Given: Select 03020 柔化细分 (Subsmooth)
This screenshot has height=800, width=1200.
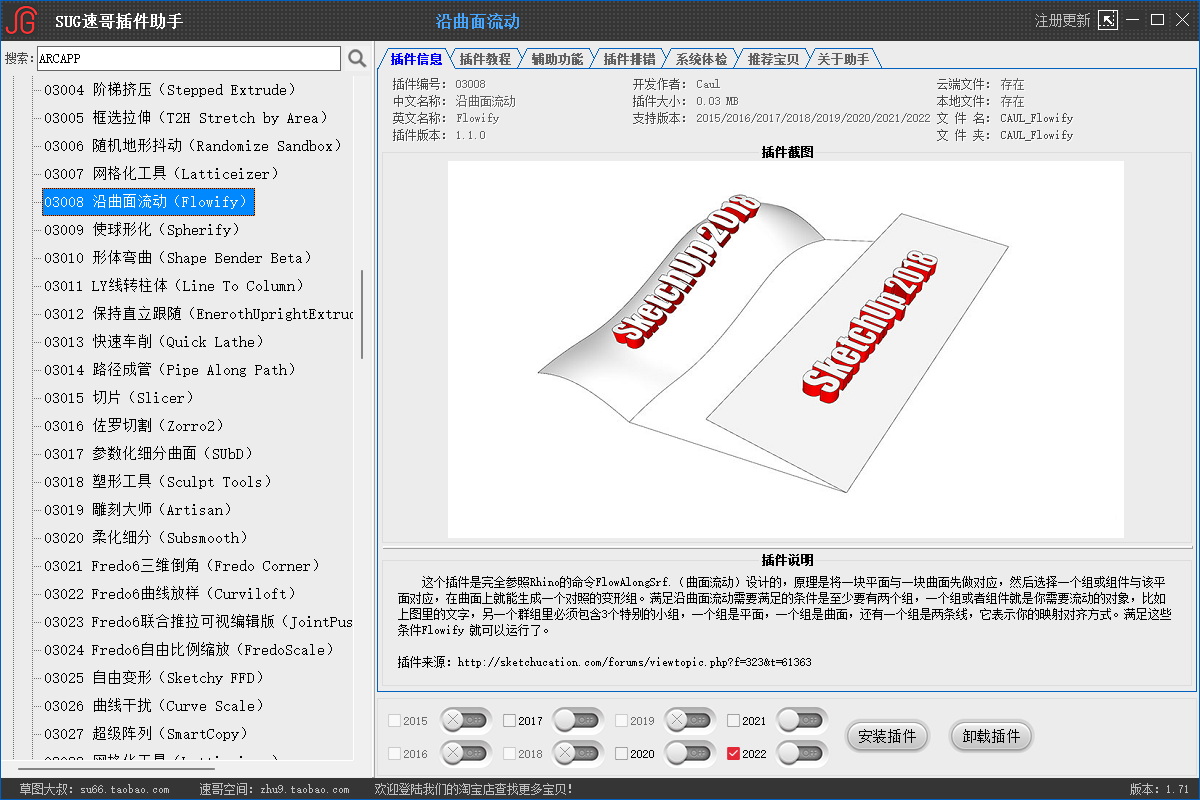Looking at the screenshot, I should (x=146, y=538).
